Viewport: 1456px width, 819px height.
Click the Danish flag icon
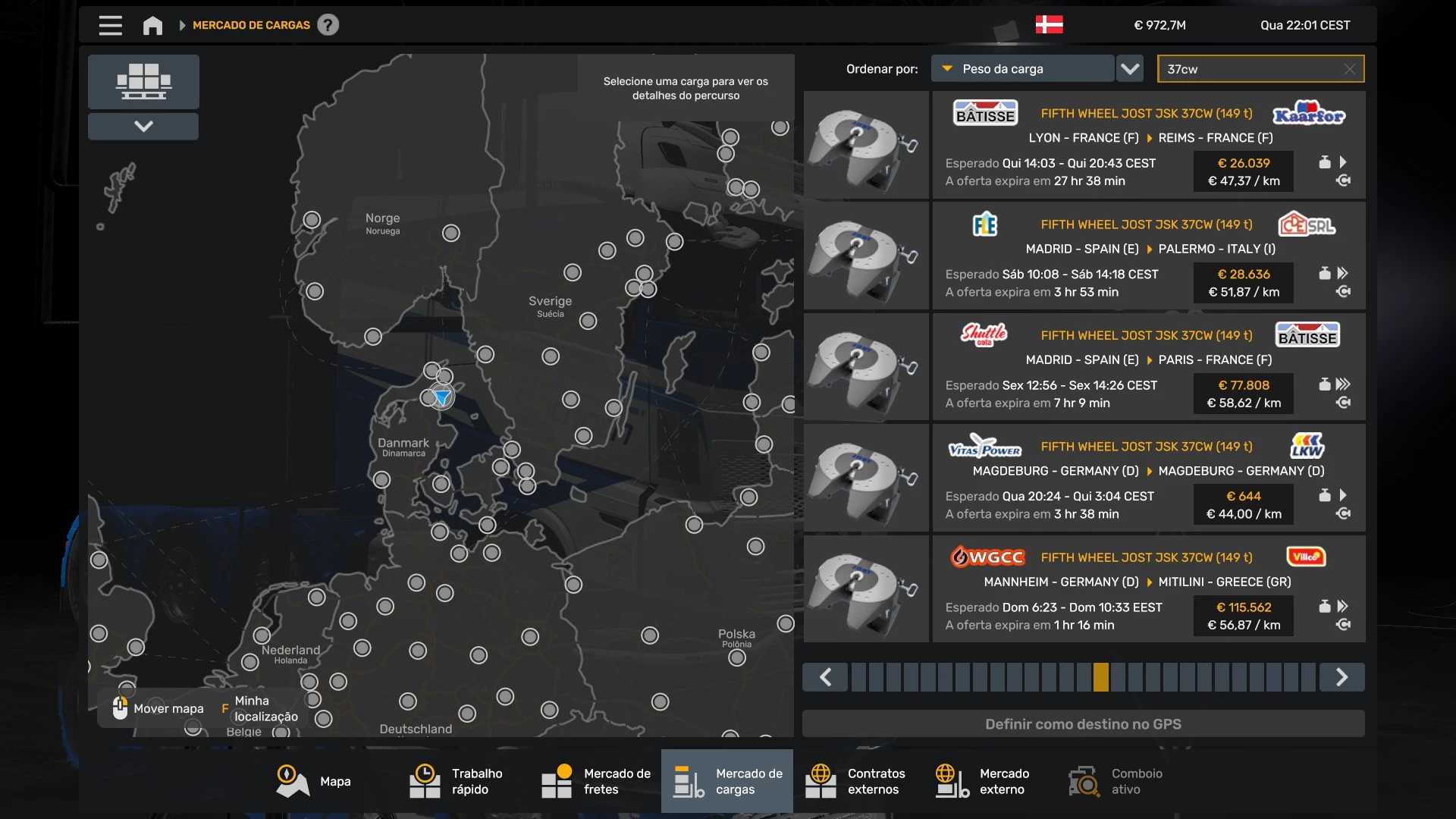(1049, 25)
